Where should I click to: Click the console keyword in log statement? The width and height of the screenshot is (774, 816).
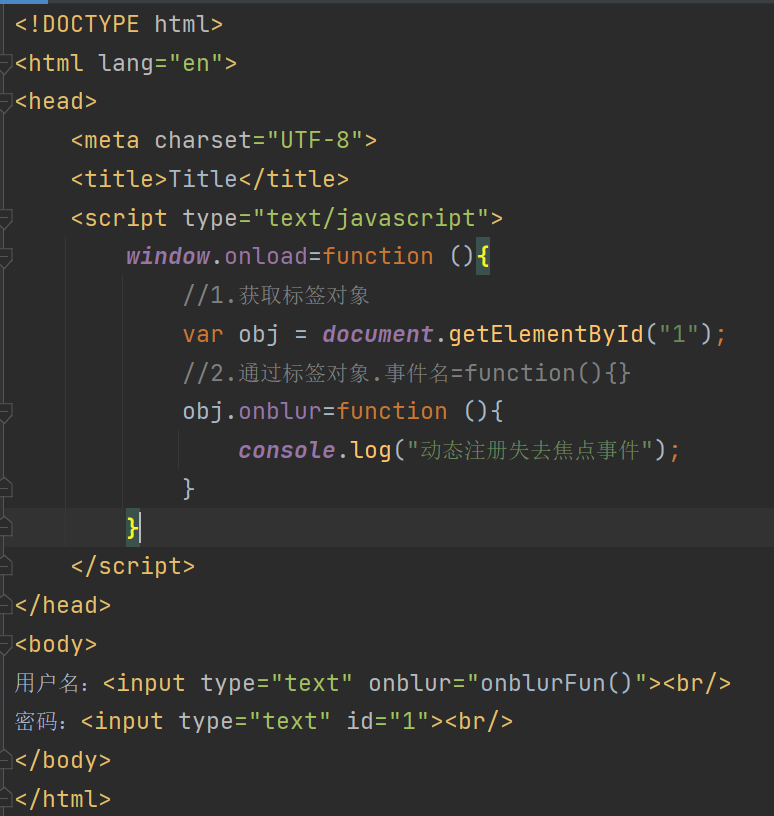[286, 450]
